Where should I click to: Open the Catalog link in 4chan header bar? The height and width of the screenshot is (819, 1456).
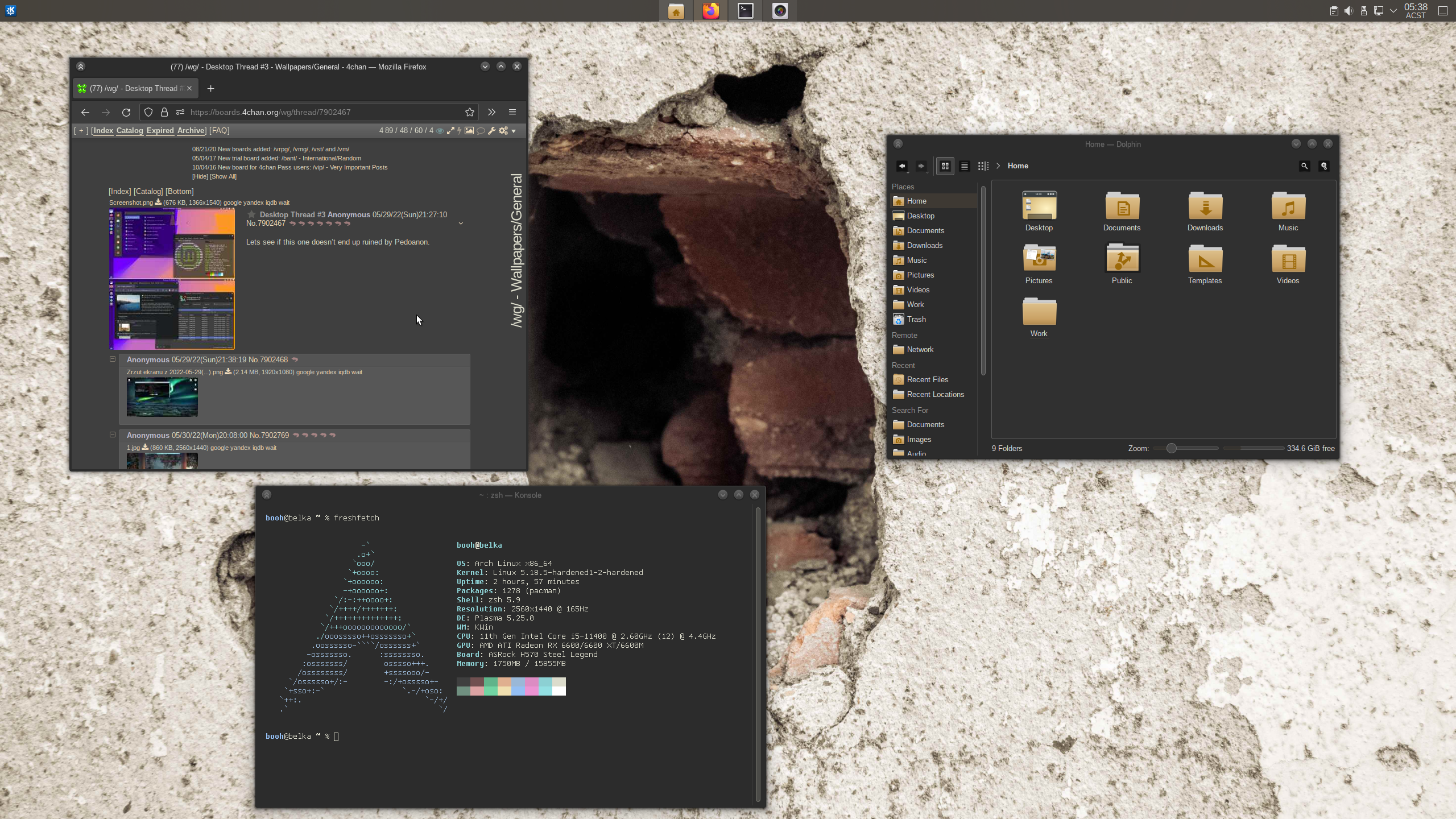130,131
